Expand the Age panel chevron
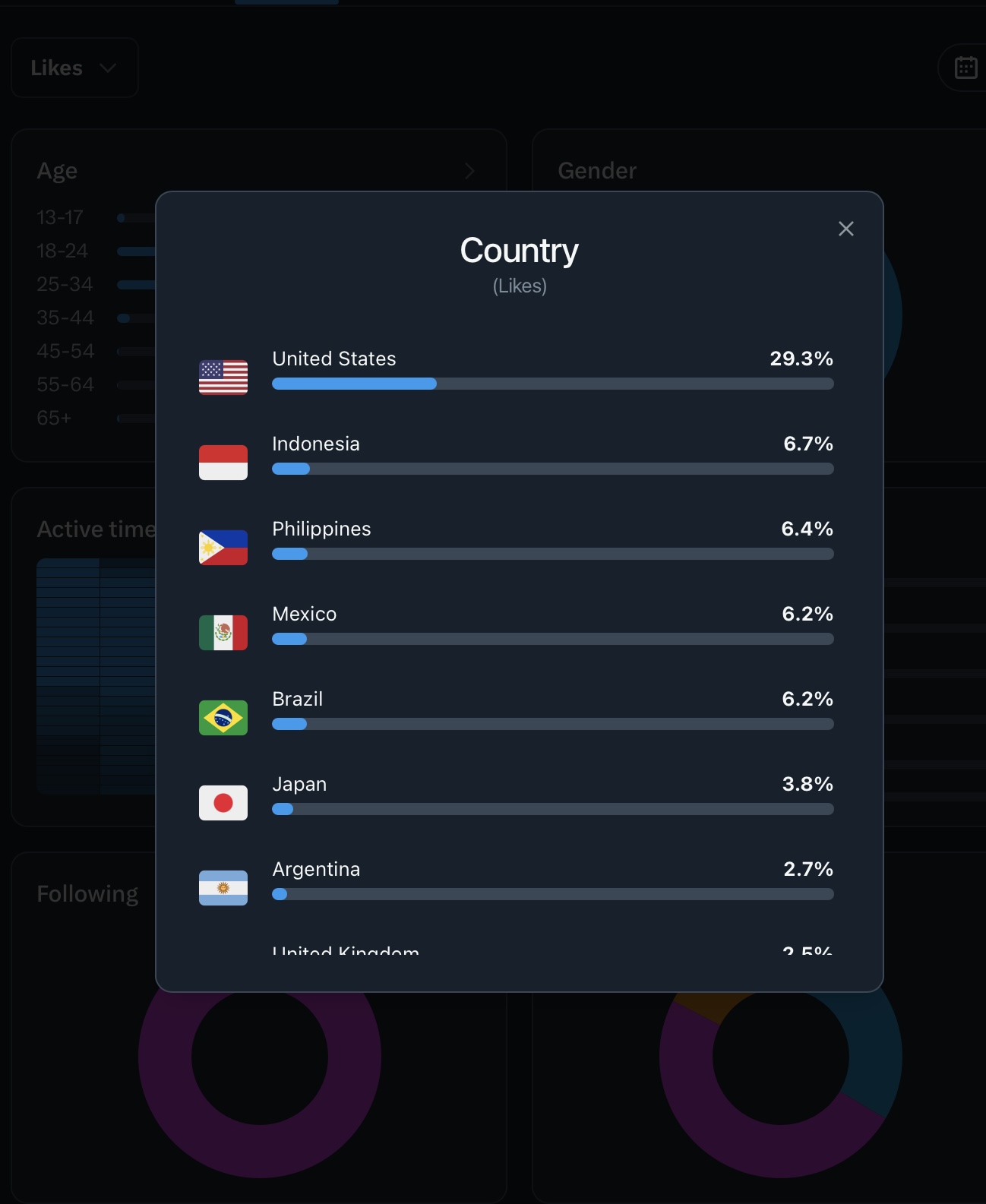 [x=469, y=171]
